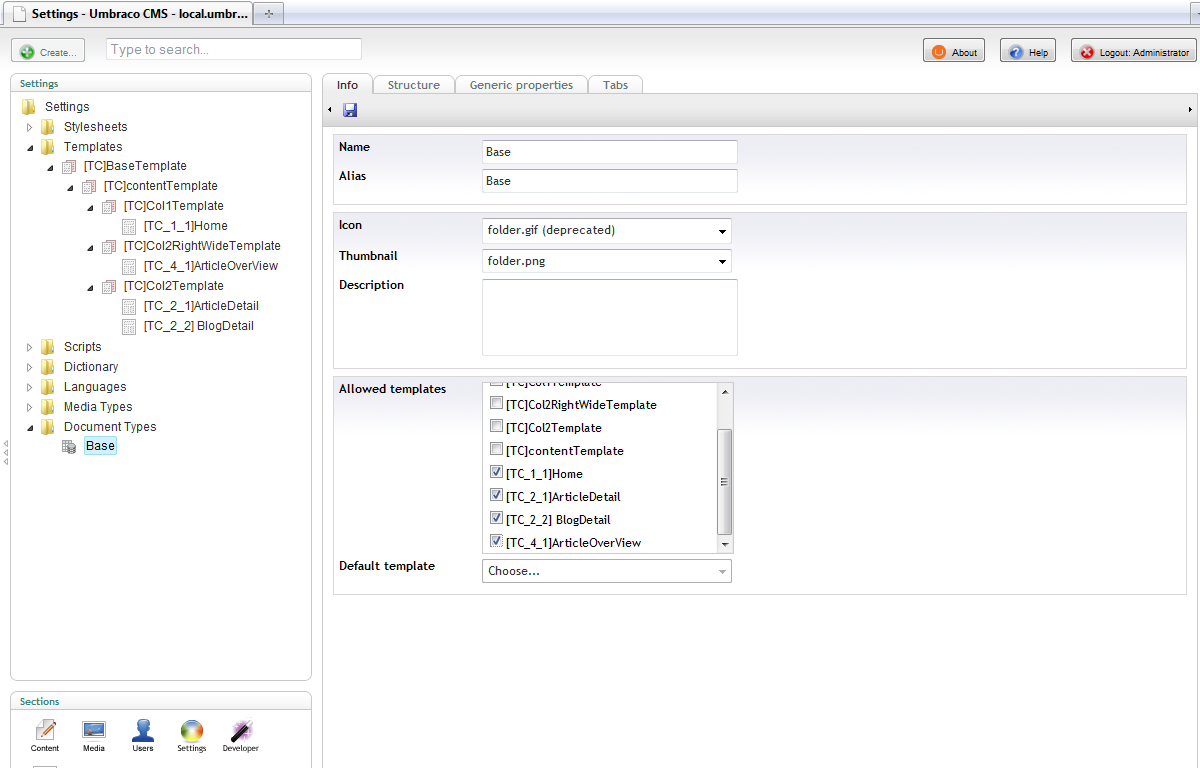Click the Base document type icon
The image size is (1200, 768).
[69, 447]
